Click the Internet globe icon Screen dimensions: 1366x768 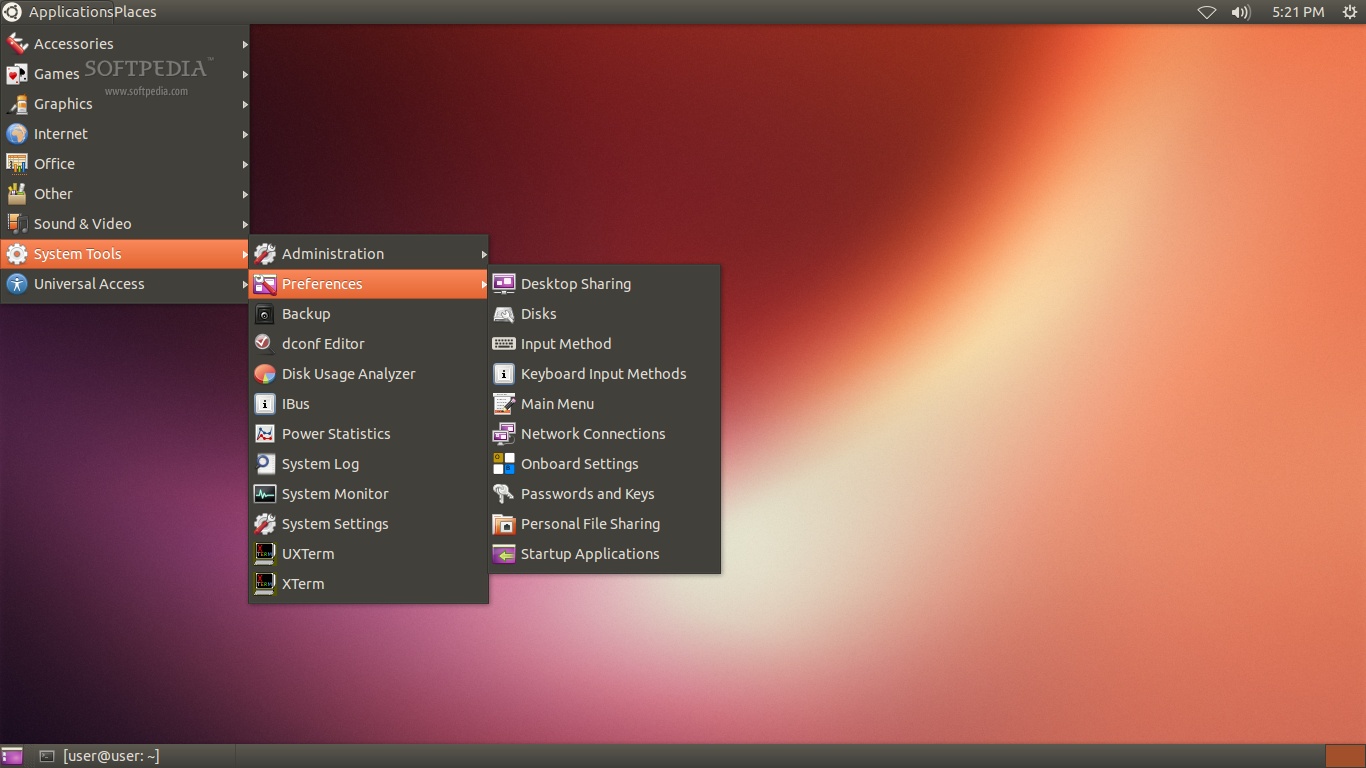17,134
